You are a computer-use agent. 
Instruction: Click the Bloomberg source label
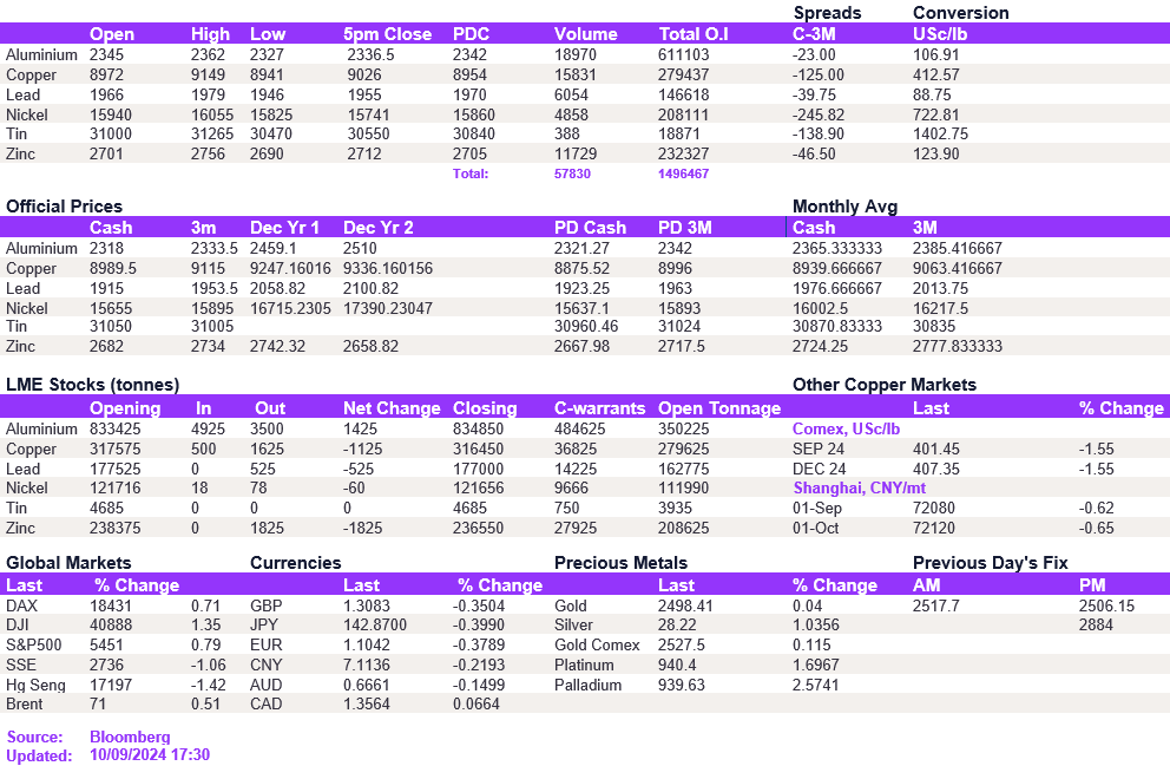coord(130,737)
